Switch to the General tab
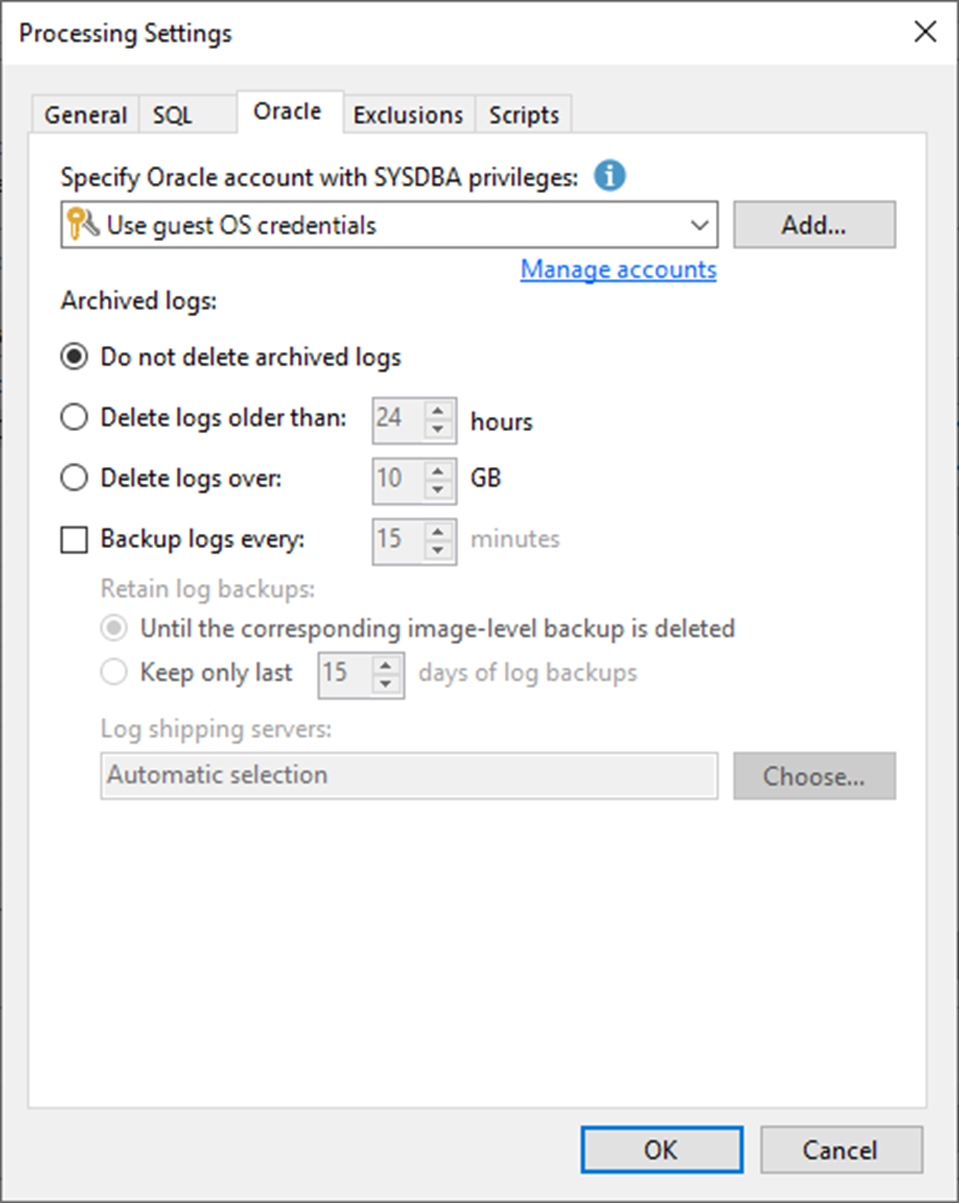This screenshot has width=959, height=1203. coord(85,114)
